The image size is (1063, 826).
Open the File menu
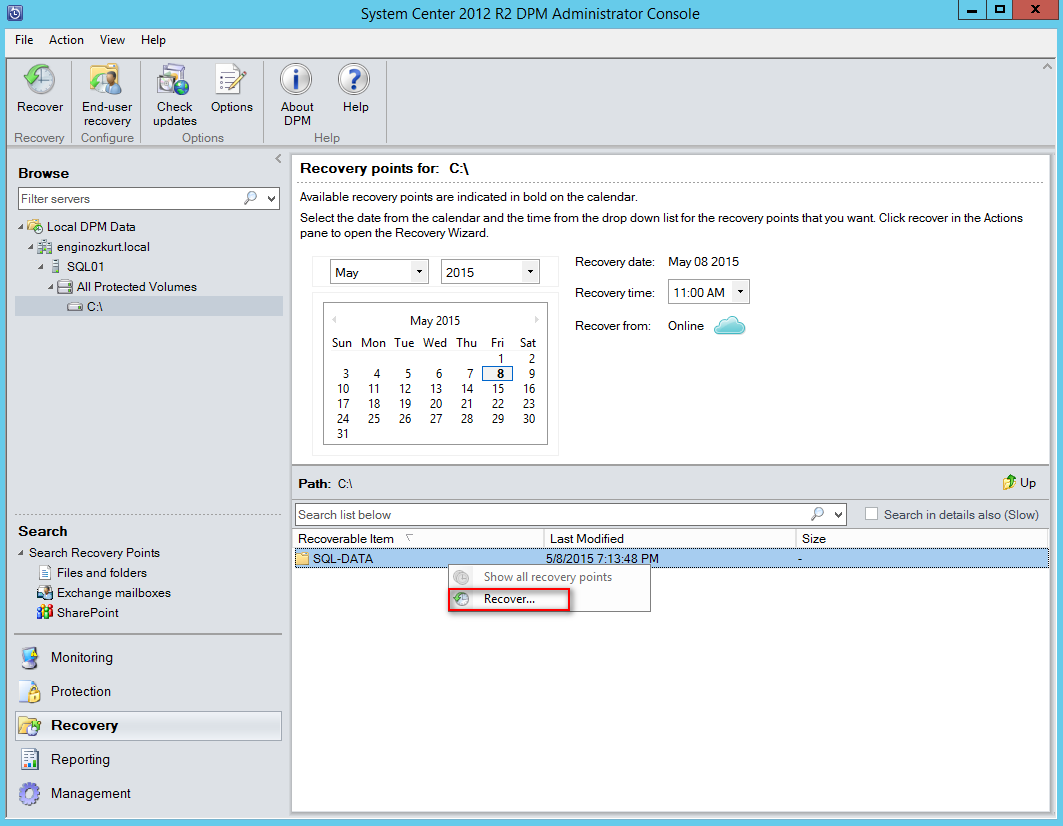click(x=24, y=40)
